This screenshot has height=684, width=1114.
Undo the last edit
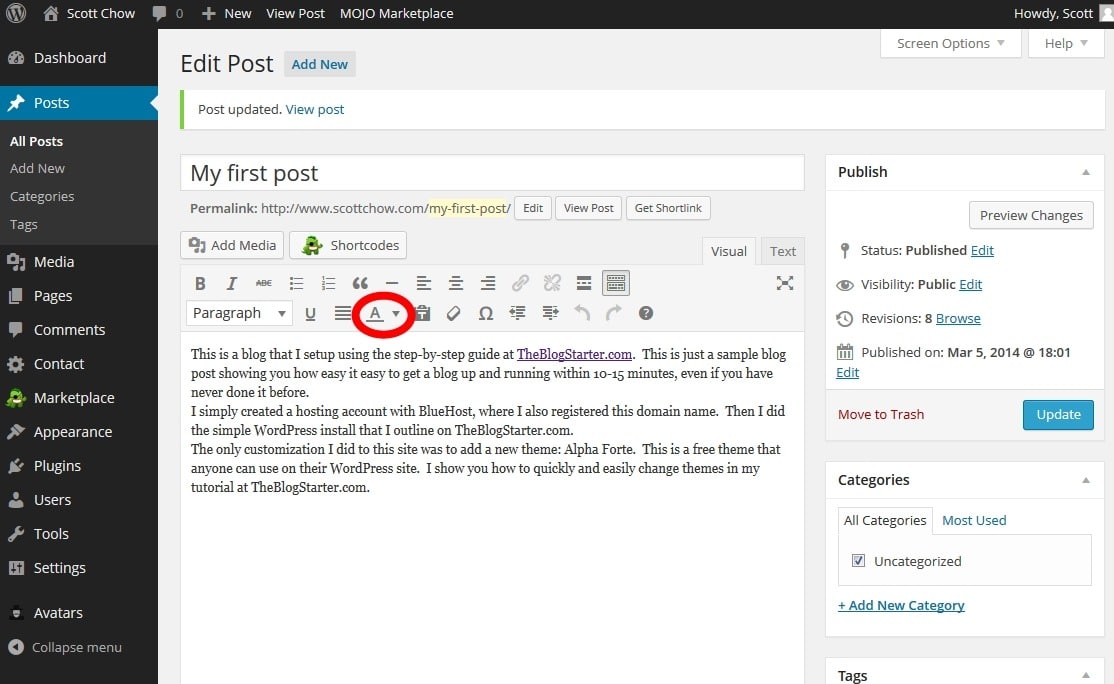coord(581,313)
